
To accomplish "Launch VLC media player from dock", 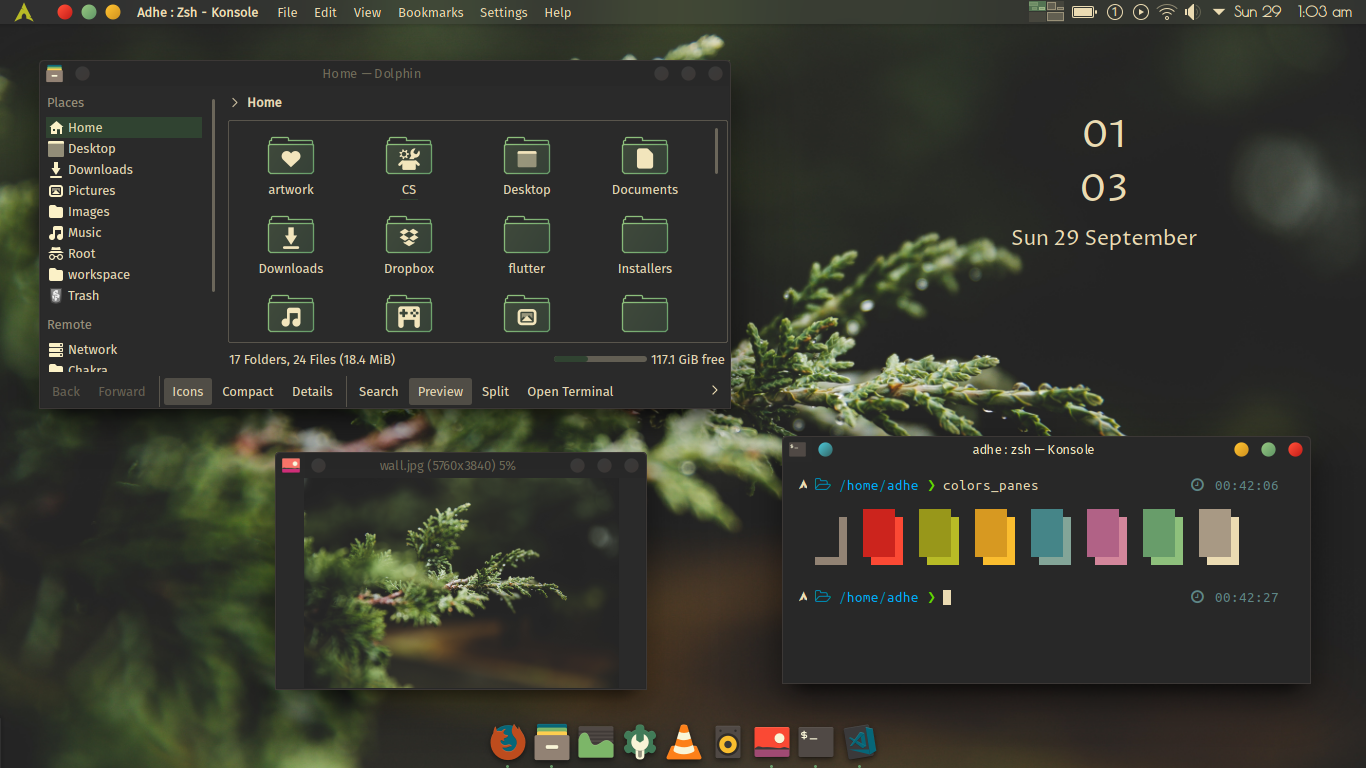I will (684, 742).
